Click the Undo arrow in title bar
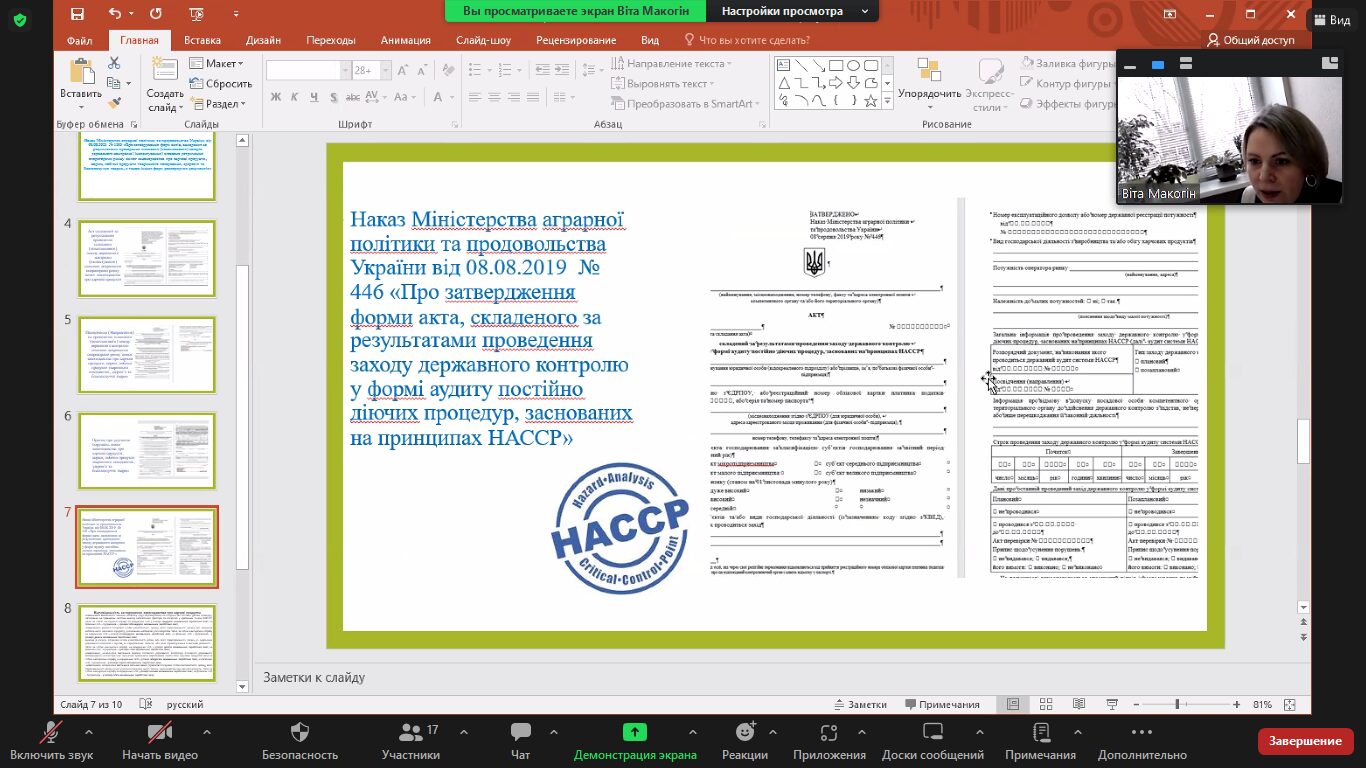The height and width of the screenshot is (768, 1366). click(114, 14)
